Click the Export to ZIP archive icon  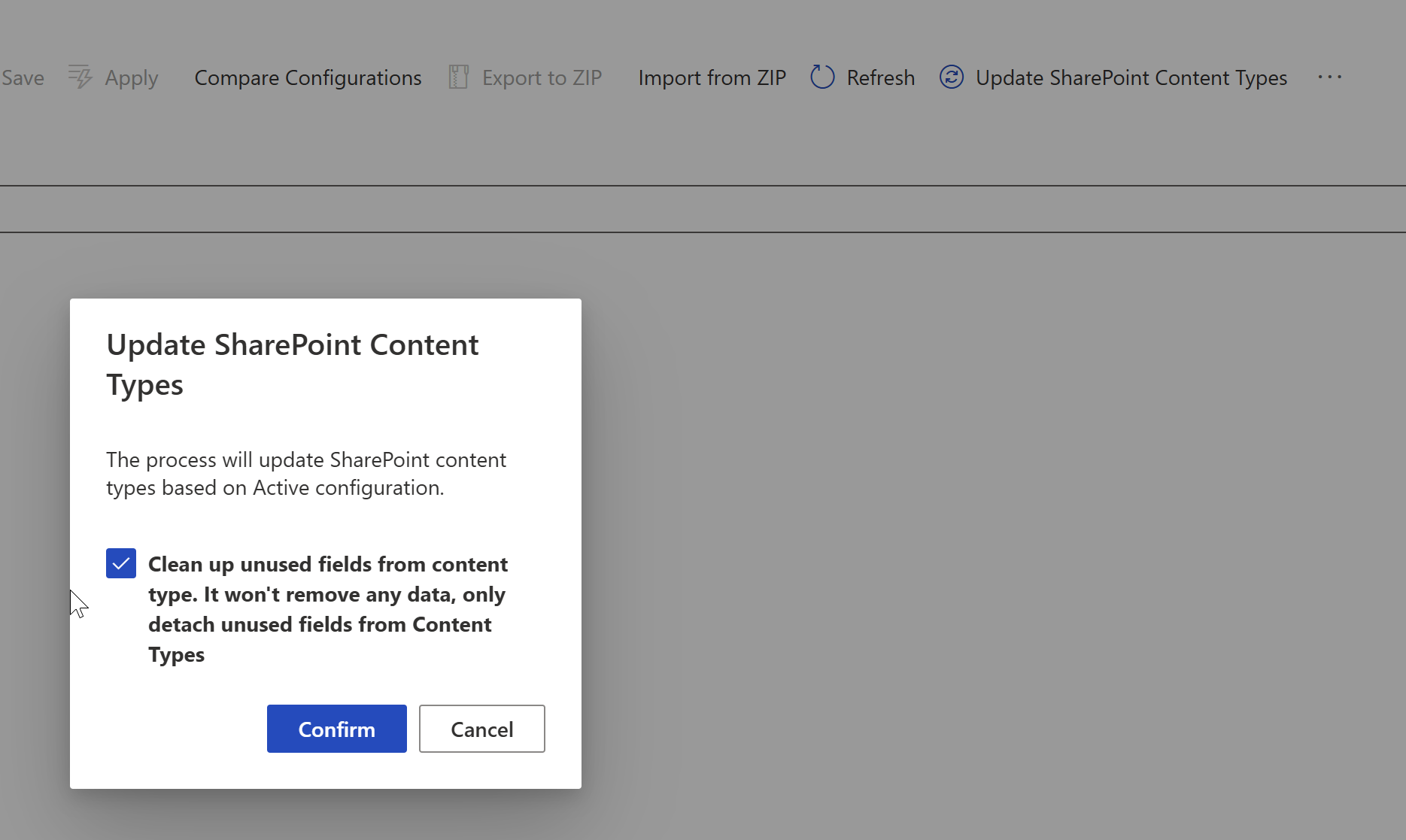click(458, 77)
